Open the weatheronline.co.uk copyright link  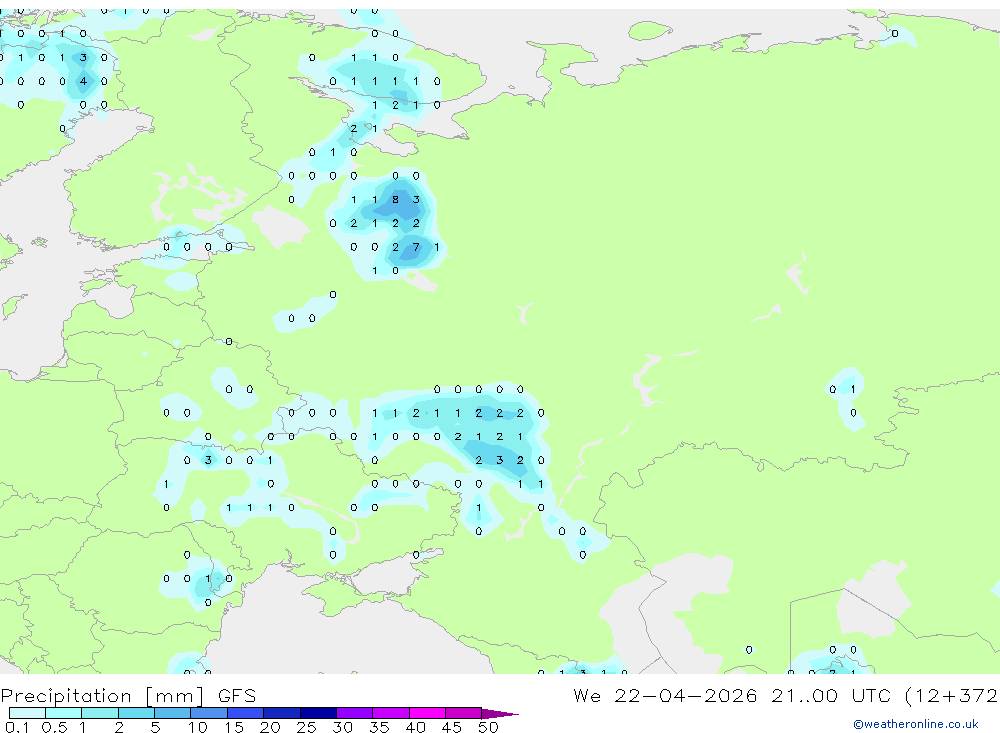pyautogui.click(x=916, y=724)
